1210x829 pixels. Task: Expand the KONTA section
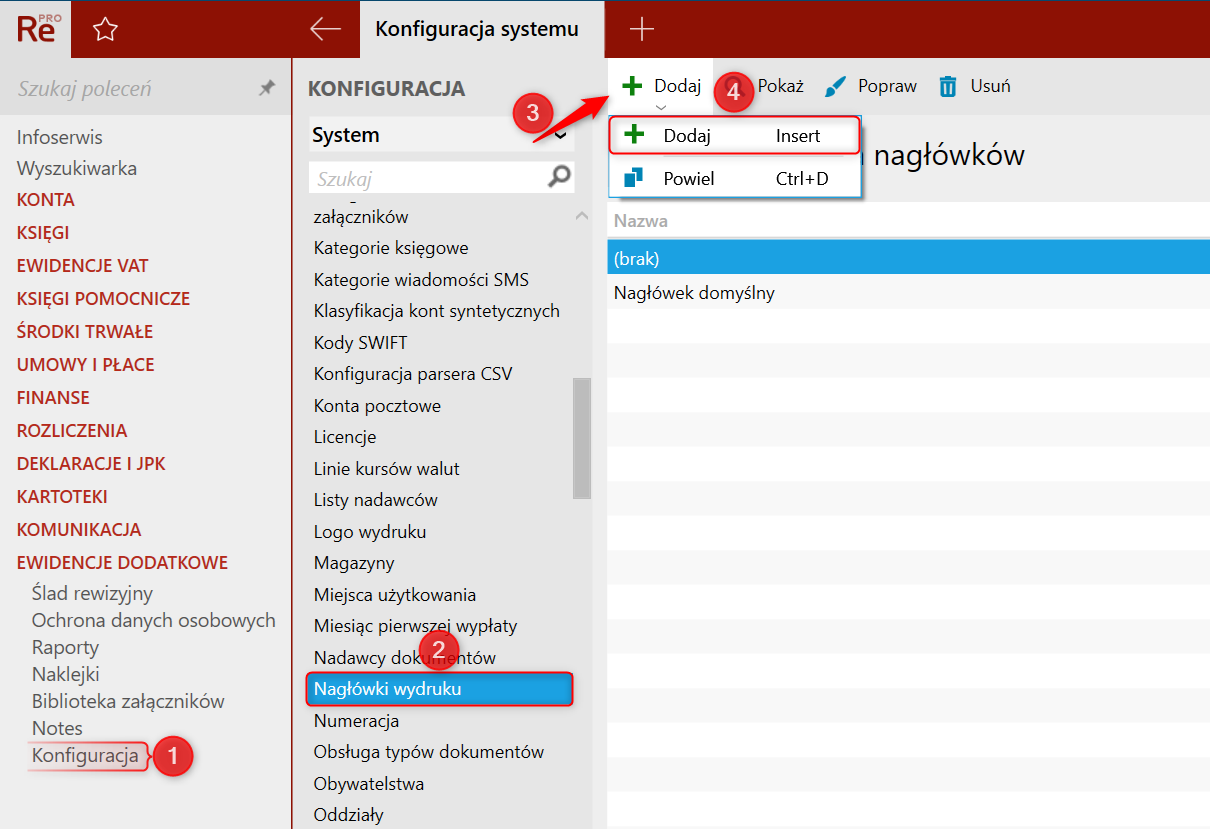(x=46, y=200)
